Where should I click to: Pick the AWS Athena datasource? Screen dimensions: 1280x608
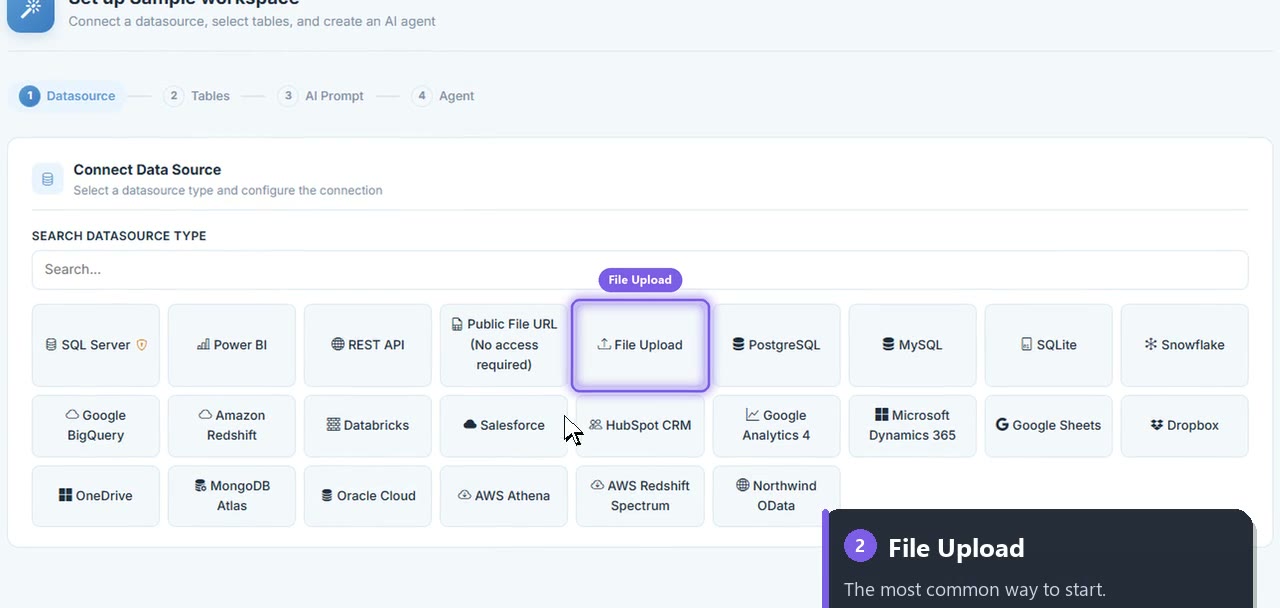(x=504, y=495)
